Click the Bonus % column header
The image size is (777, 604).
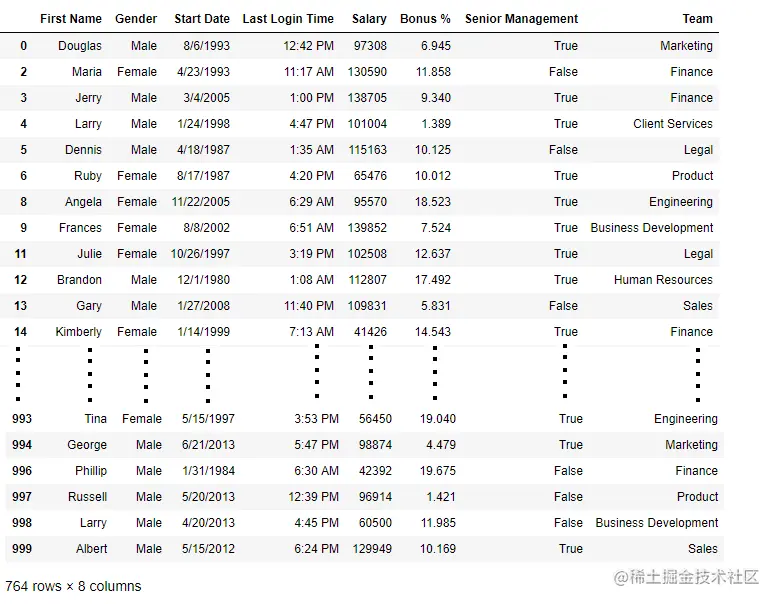(425, 19)
